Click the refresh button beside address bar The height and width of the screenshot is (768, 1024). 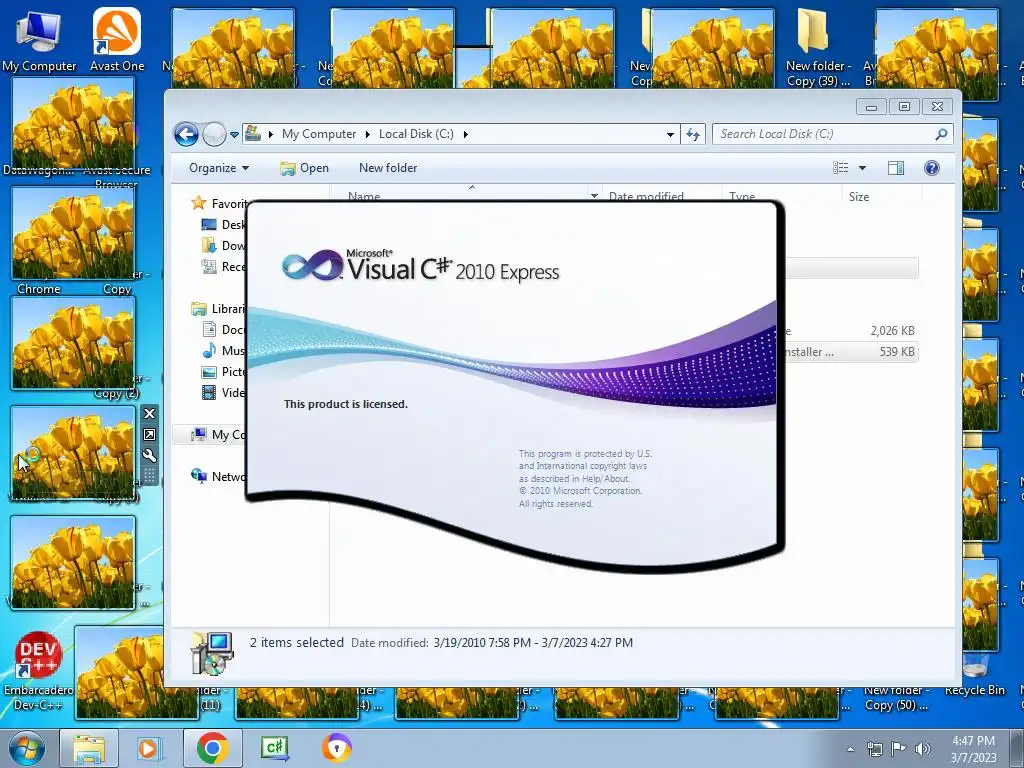point(693,135)
